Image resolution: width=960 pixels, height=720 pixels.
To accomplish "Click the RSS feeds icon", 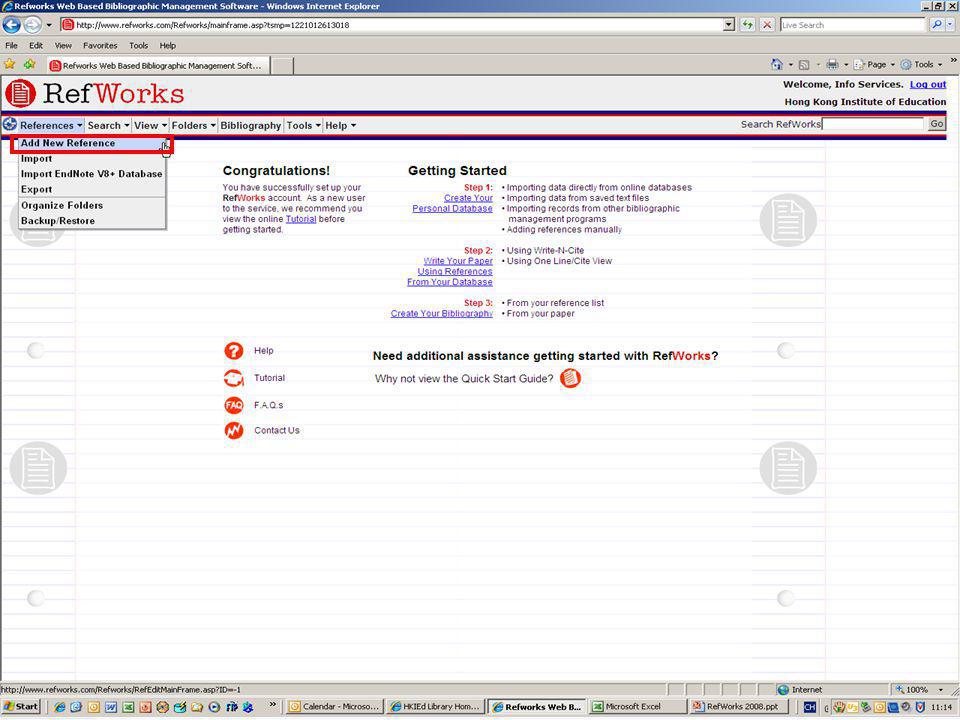I will click(804, 65).
